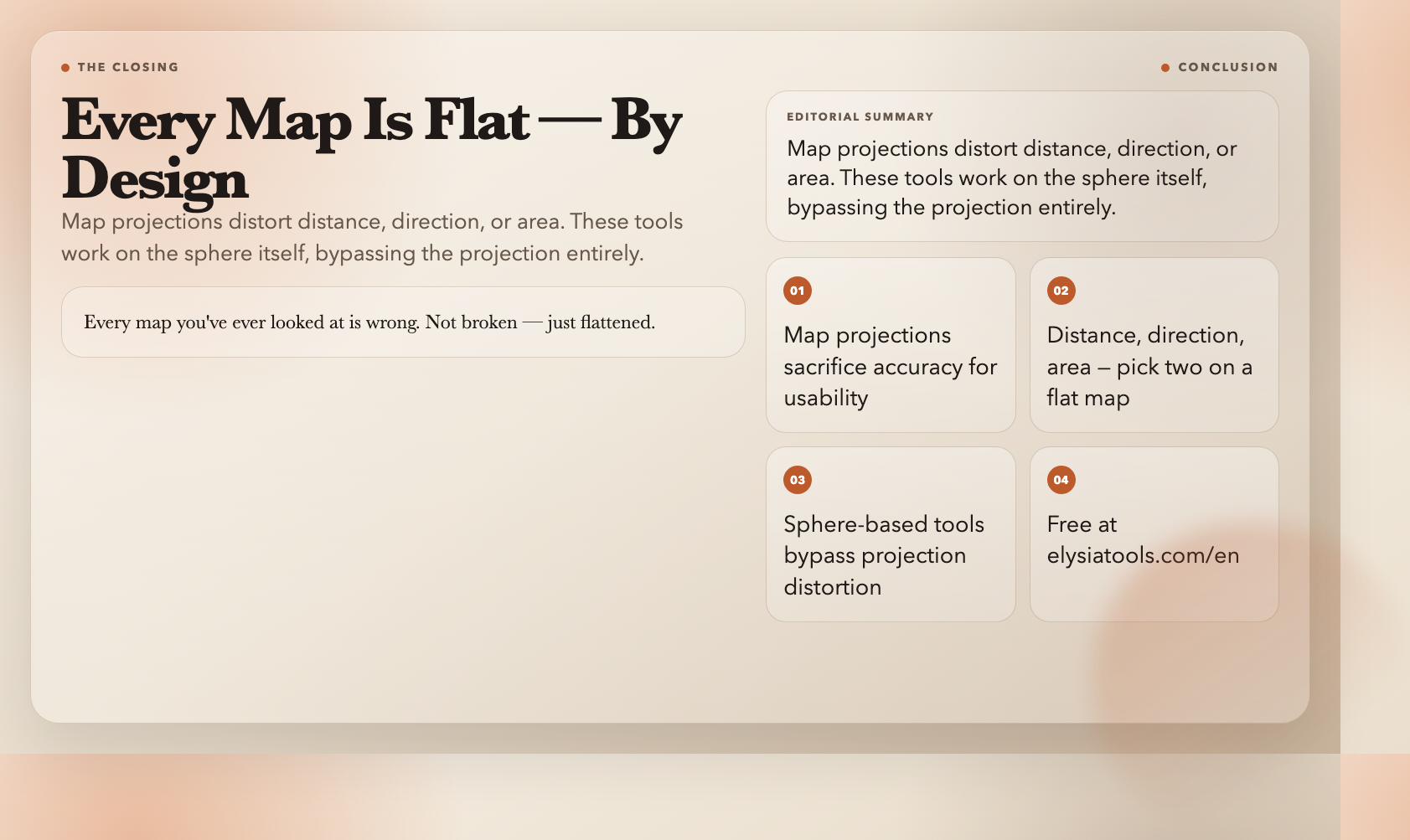Click the 'EDITORIAL SUMMARY' heading
Viewport: 1410px width, 840px height.
click(x=860, y=116)
